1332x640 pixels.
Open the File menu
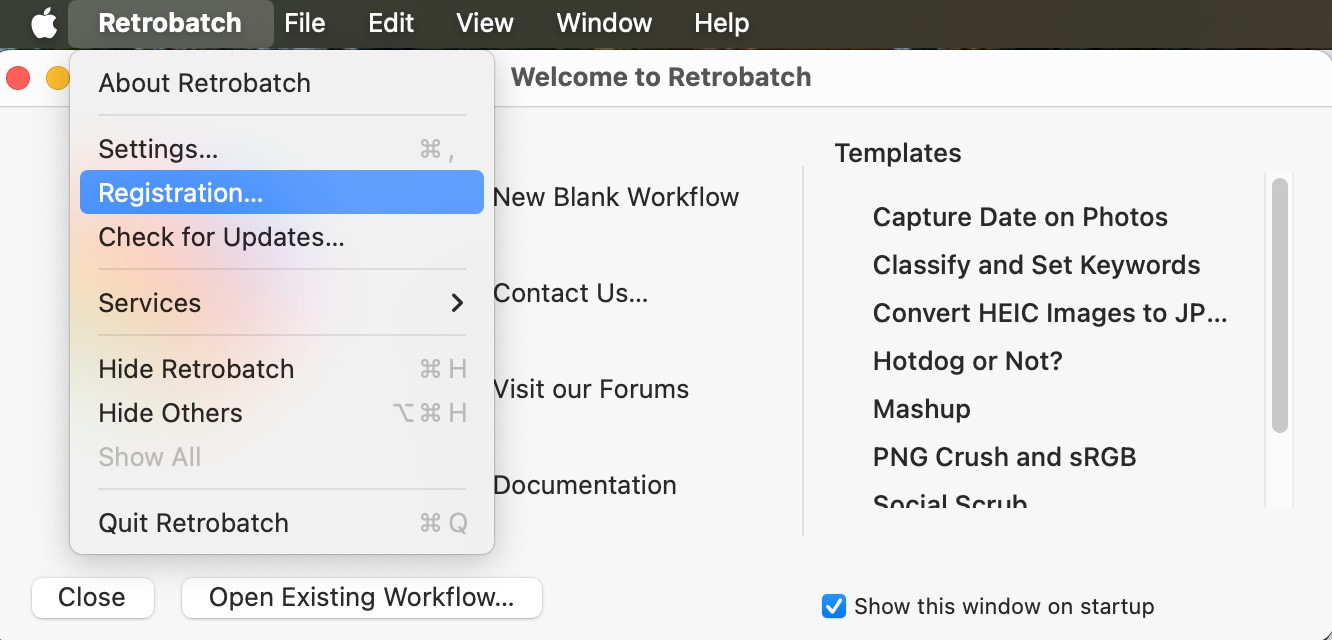click(304, 23)
